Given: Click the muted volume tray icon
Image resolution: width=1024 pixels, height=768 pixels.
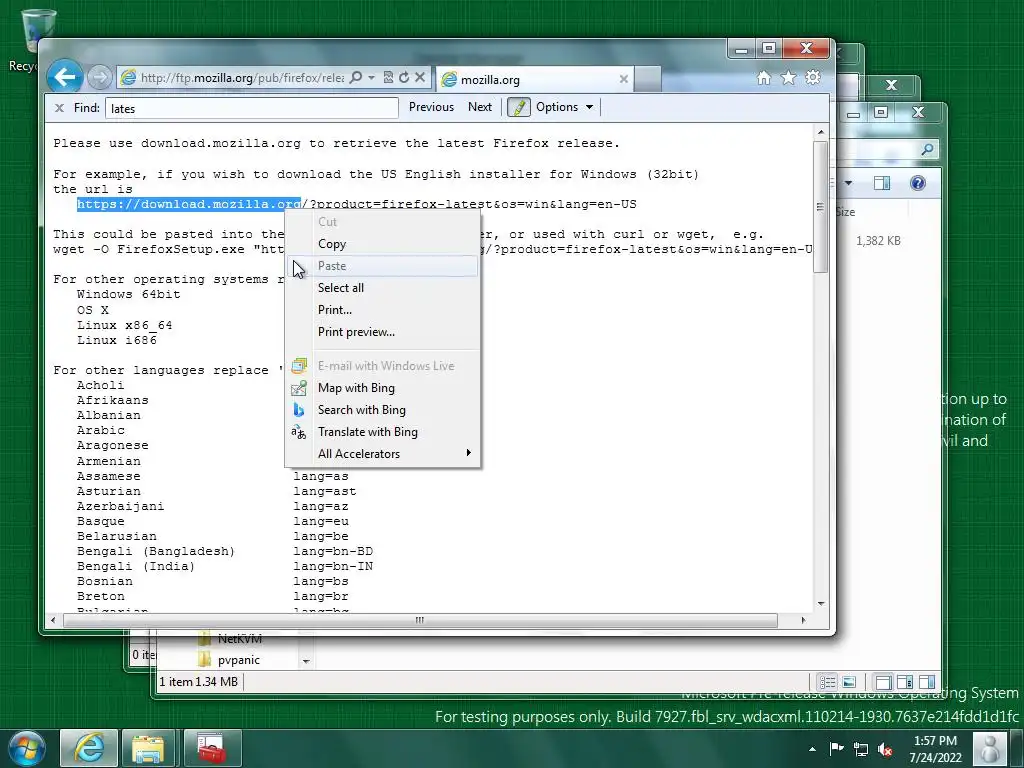Looking at the screenshot, I should click(885, 750).
